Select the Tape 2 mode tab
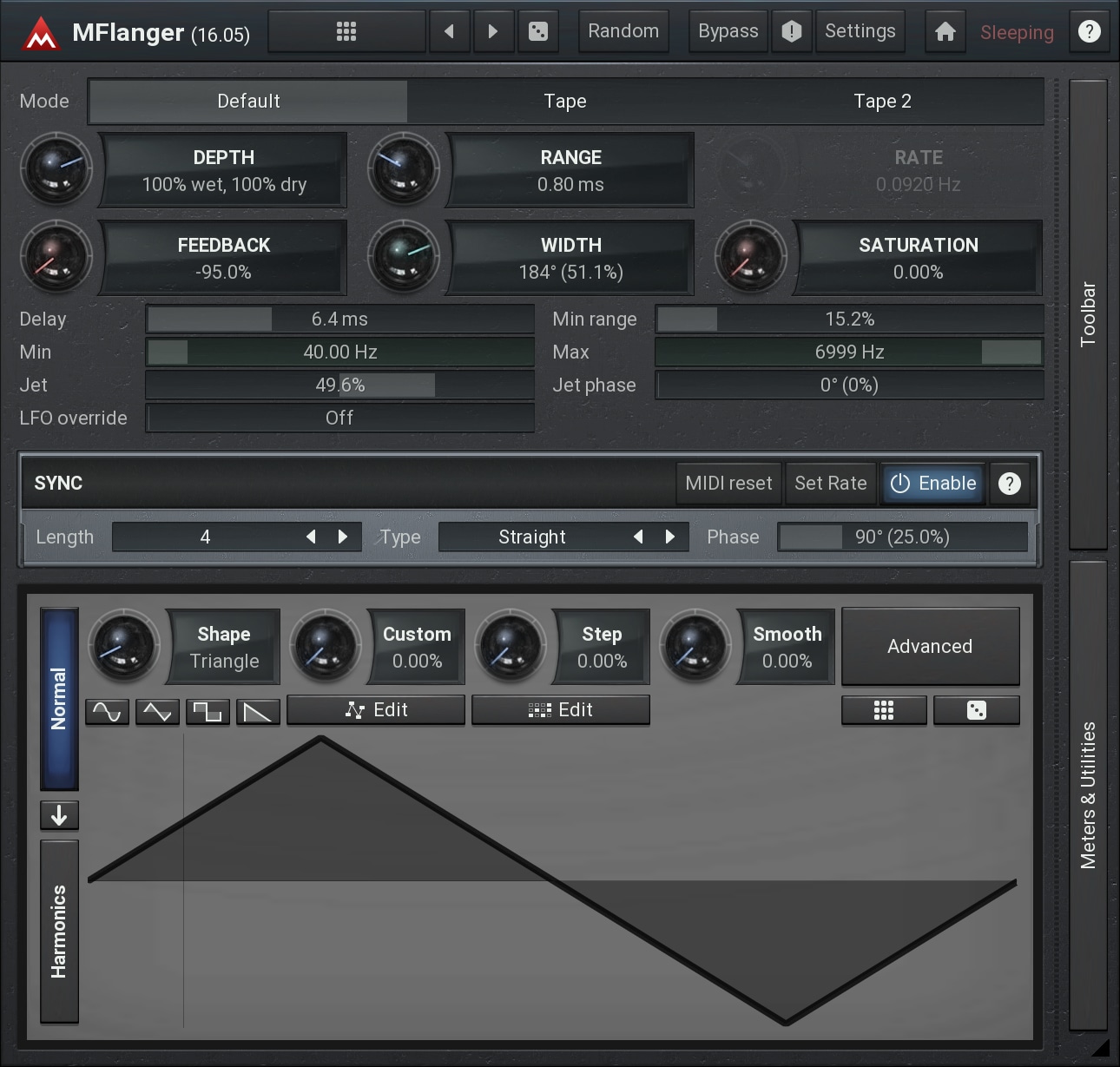 (883, 102)
